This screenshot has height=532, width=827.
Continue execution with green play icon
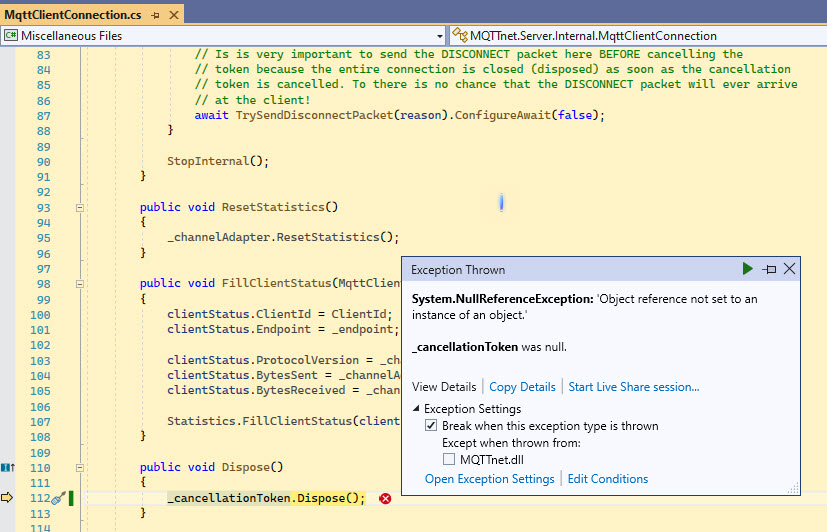point(747,269)
